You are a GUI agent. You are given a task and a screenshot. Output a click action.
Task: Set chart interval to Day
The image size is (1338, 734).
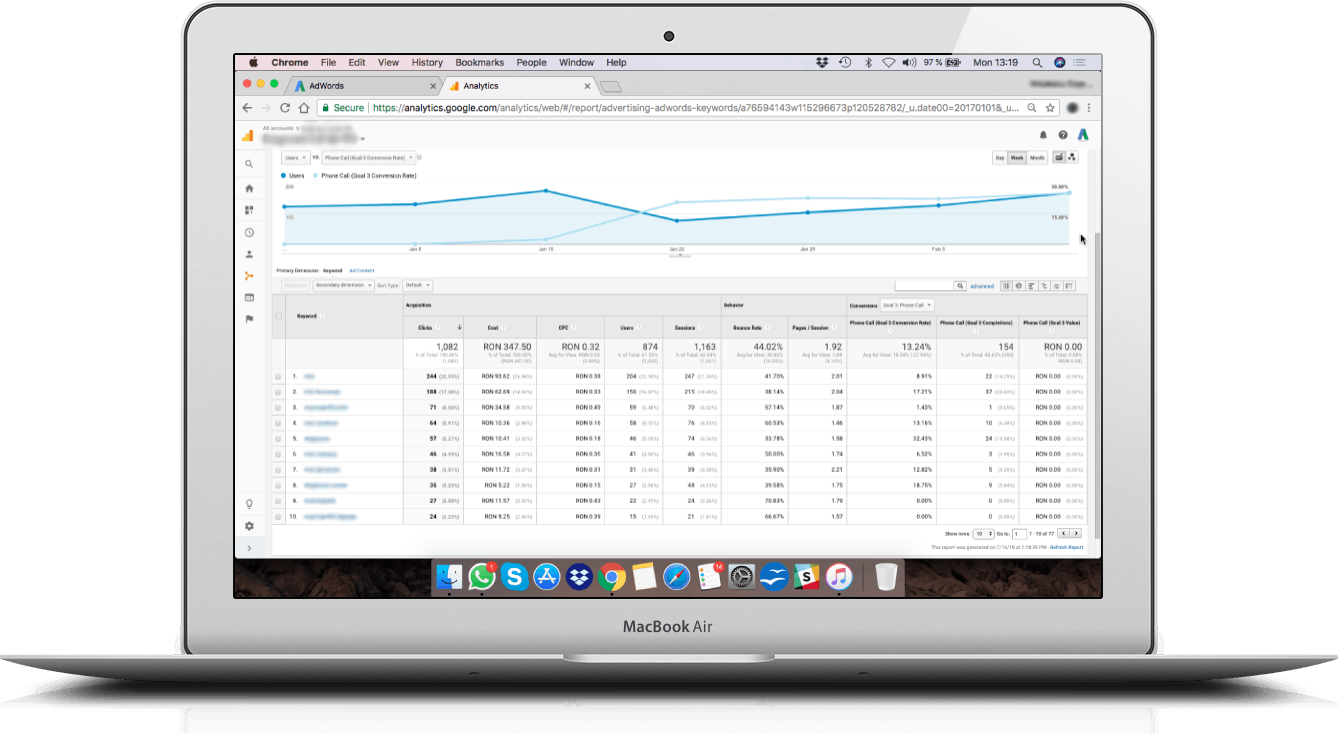tap(999, 158)
